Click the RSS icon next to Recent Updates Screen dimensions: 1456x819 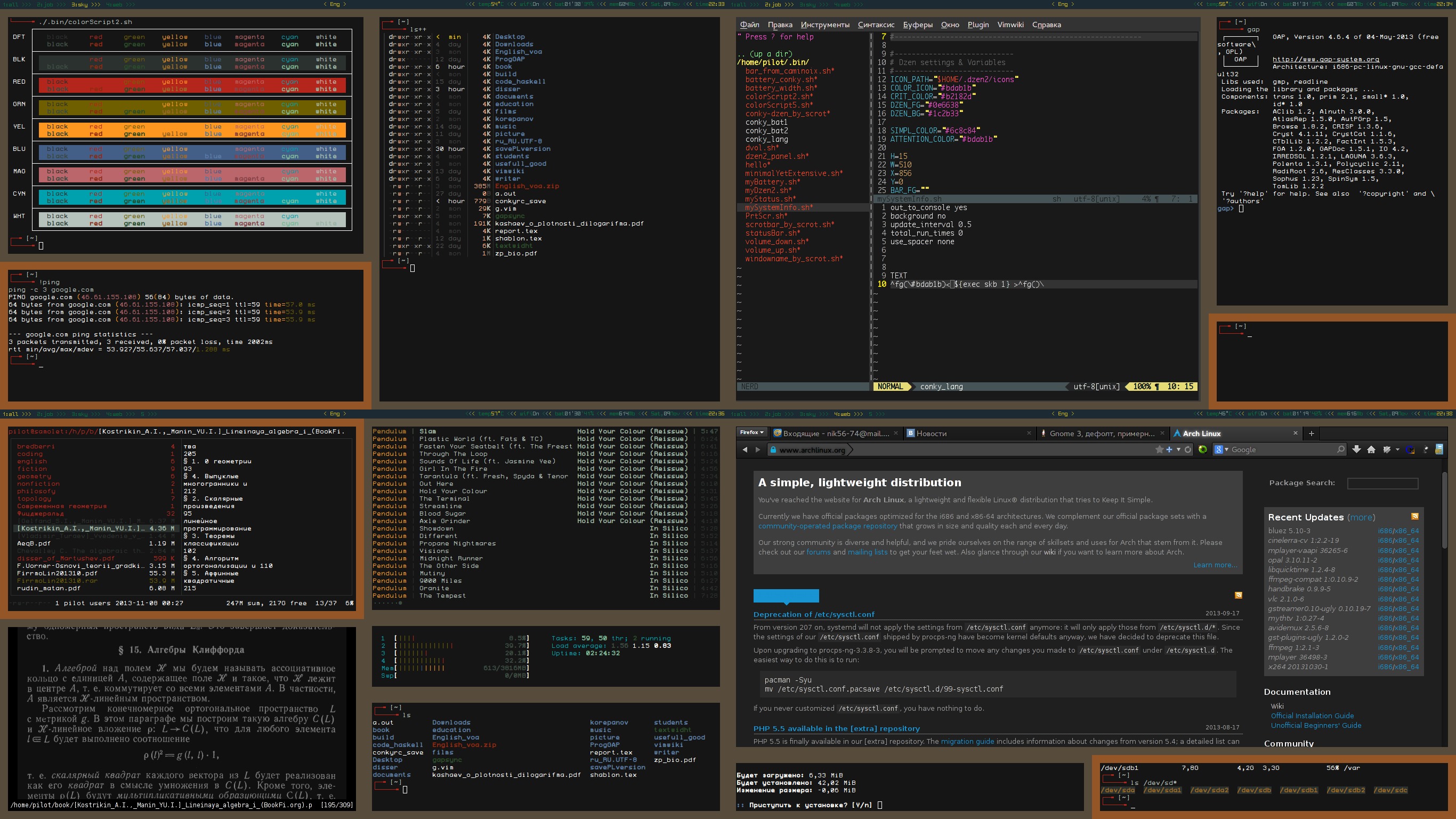tap(1415, 516)
